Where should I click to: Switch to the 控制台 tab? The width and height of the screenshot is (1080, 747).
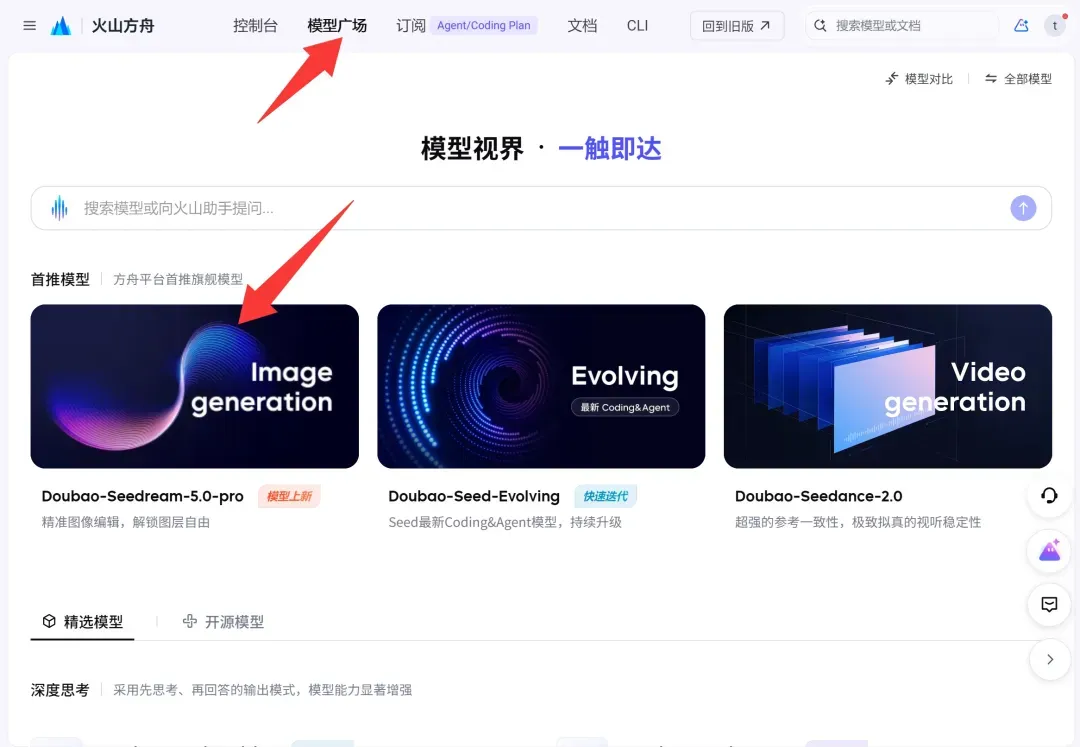pyautogui.click(x=256, y=26)
